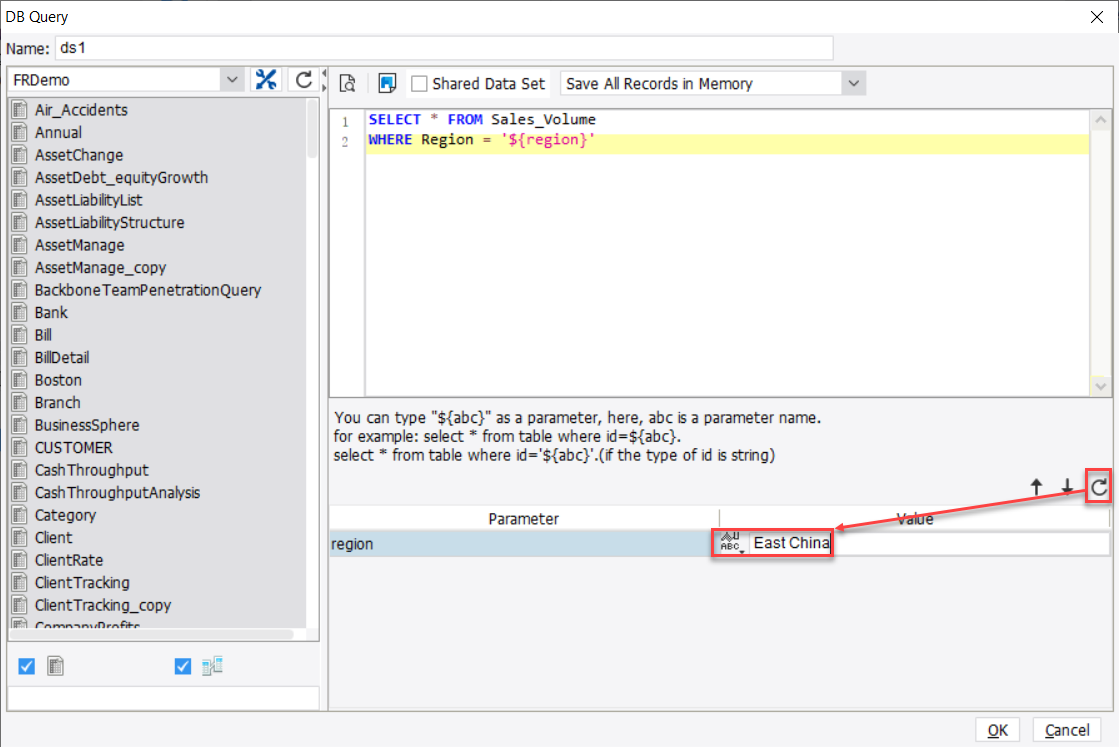Enable the Shared Data Set checkbox
This screenshot has width=1119, height=747.
click(x=419, y=83)
